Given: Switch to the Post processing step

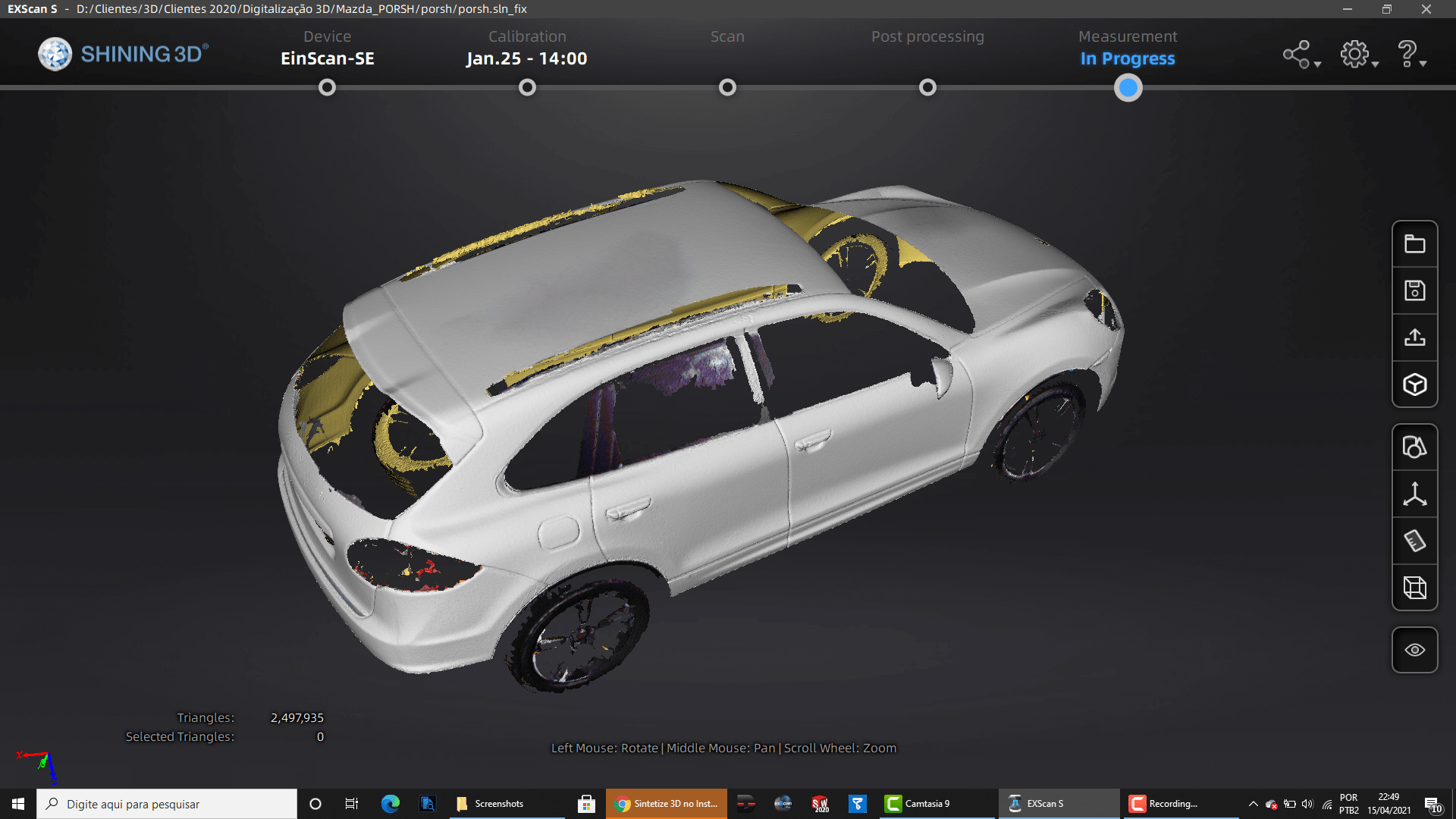Looking at the screenshot, I should coord(927,36).
